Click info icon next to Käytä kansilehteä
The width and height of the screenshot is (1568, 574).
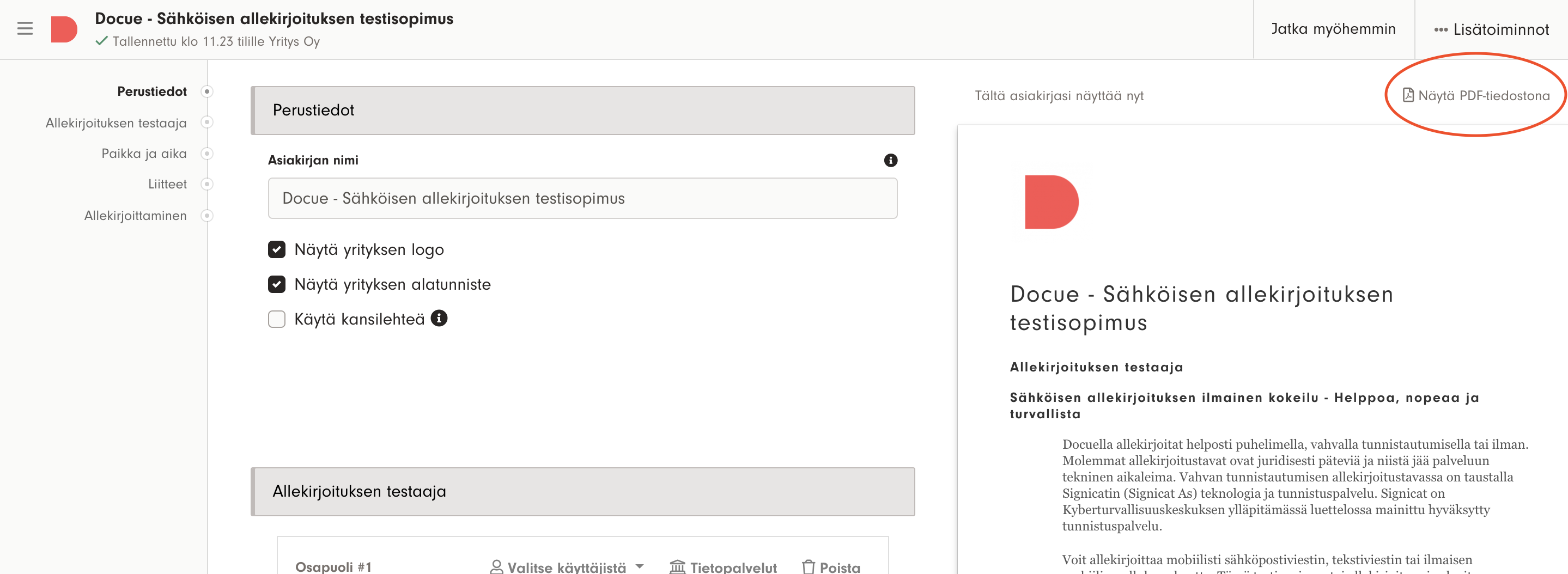click(439, 317)
